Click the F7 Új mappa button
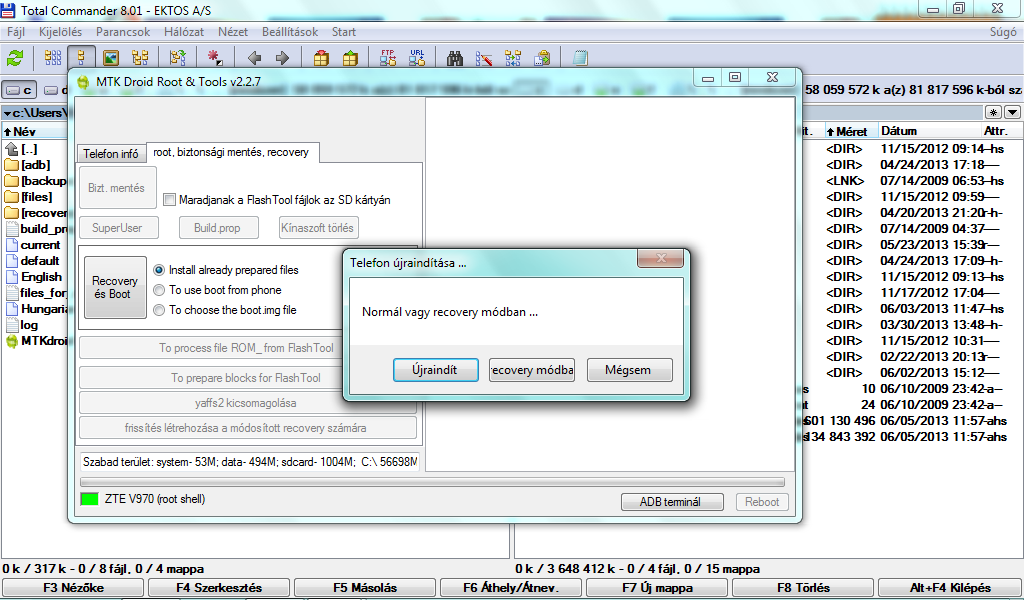Viewport: 1024px width, 600px height. [657, 588]
